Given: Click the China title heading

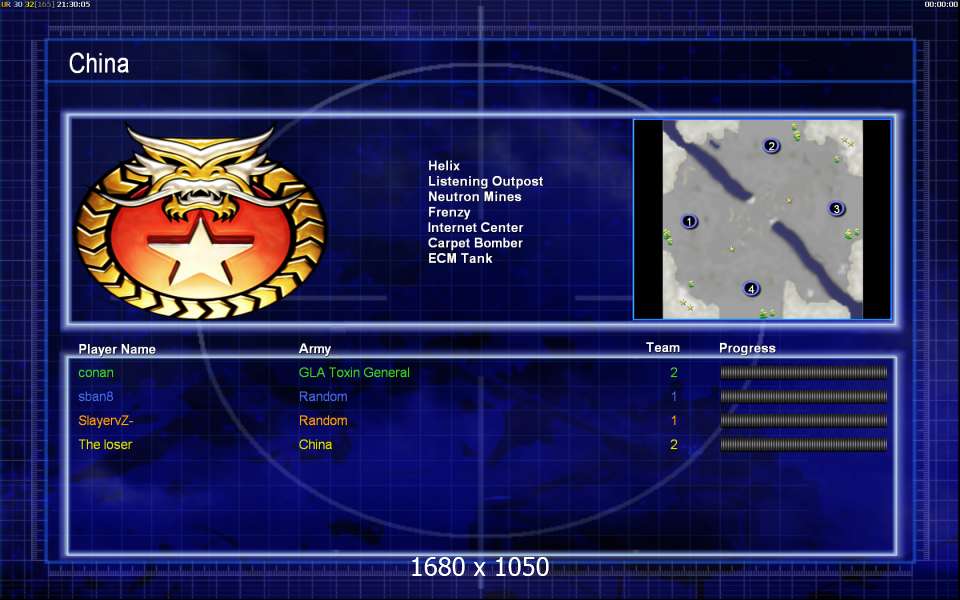Looking at the screenshot, I should (99, 63).
